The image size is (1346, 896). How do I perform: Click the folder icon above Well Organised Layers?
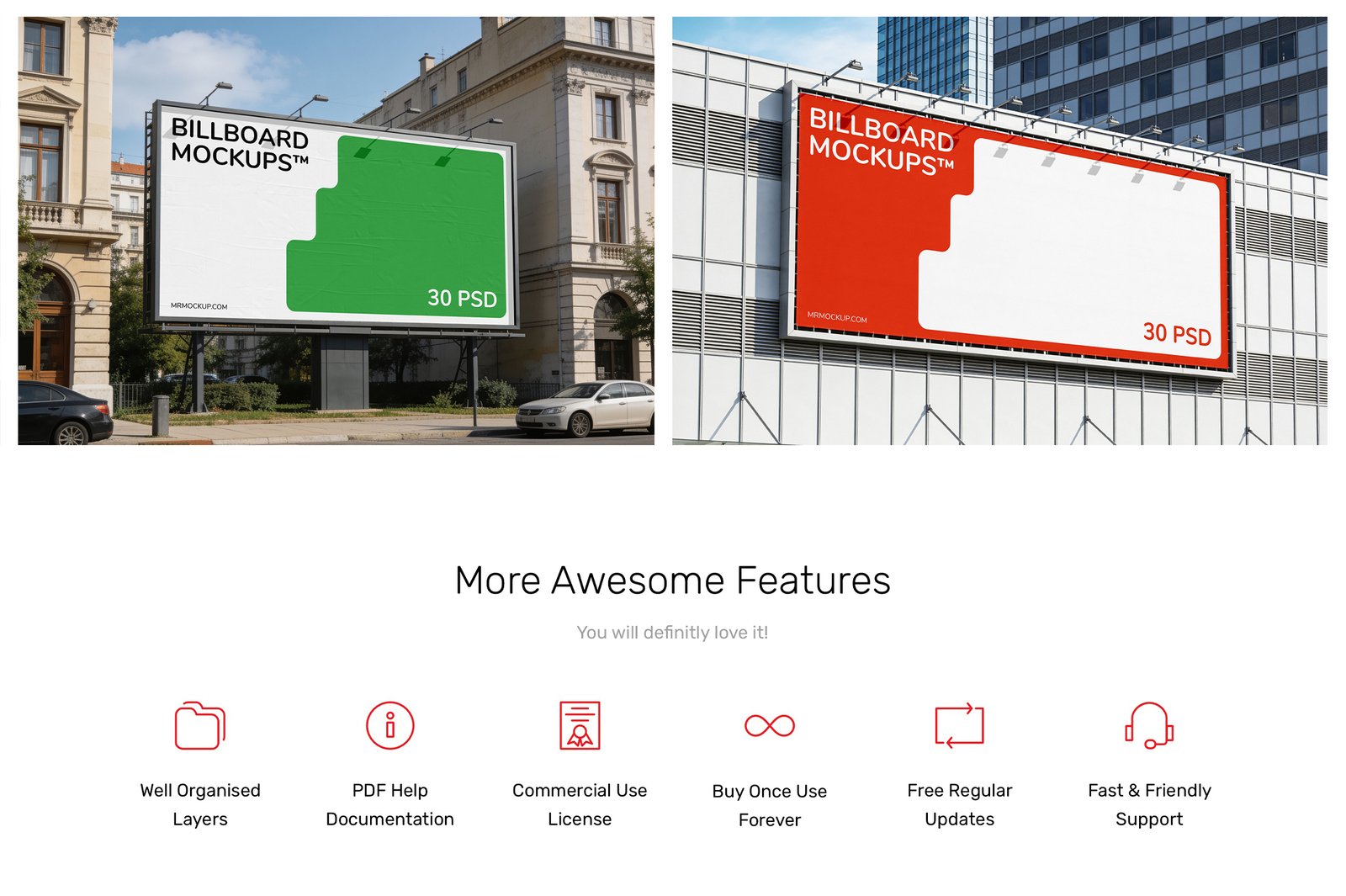click(x=200, y=725)
